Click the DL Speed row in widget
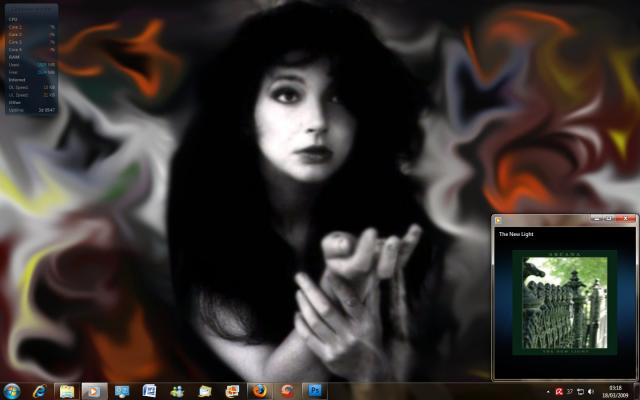This screenshot has height=400, width=640. click(32, 87)
